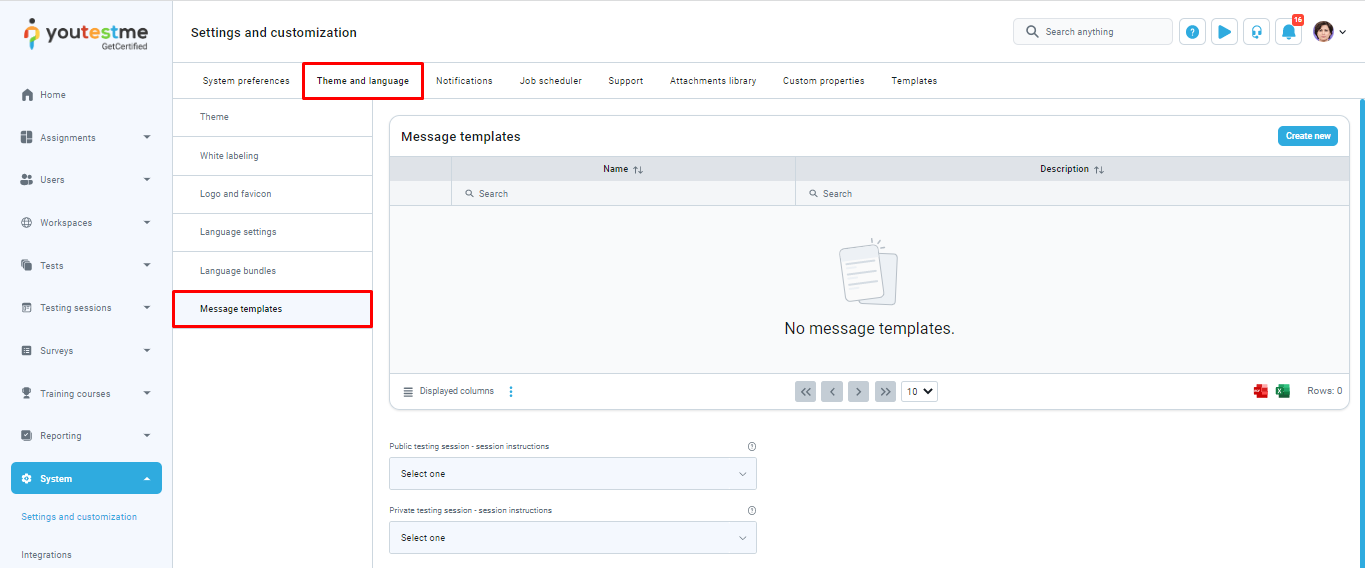Click the support headset icon
Screen dimensions: 1365x568
[x=1256, y=32]
